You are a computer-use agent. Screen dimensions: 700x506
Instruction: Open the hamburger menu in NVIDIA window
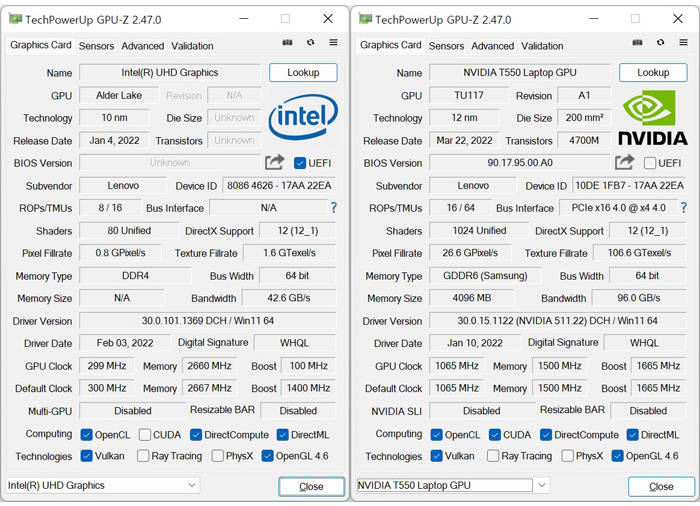pos(683,42)
